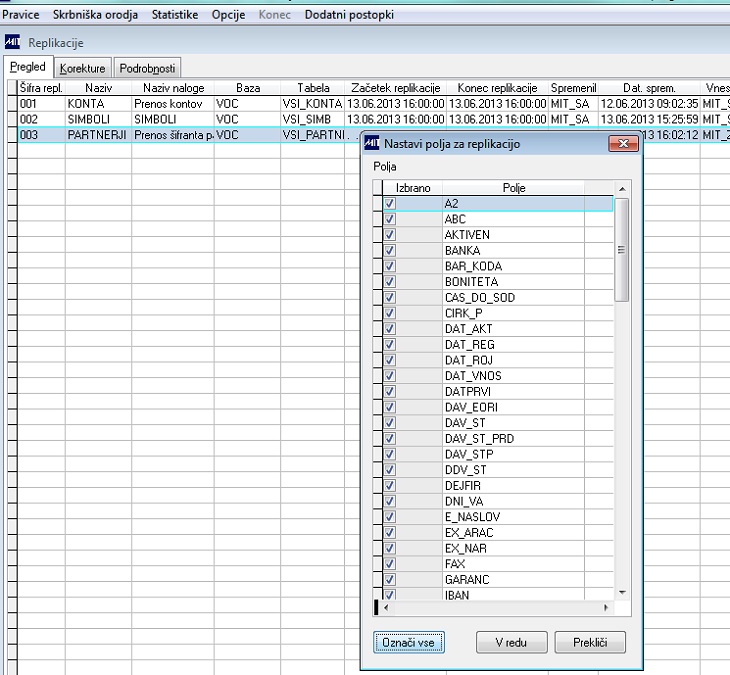Click the Označi vse button
The height and width of the screenshot is (675, 730).
pyautogui.click(x=408, y=642)
